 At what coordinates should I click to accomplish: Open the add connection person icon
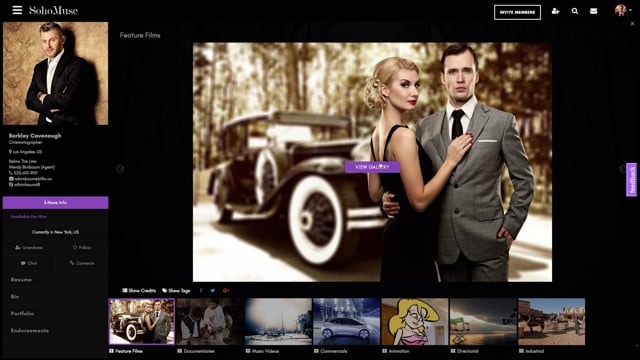(555, 11)
